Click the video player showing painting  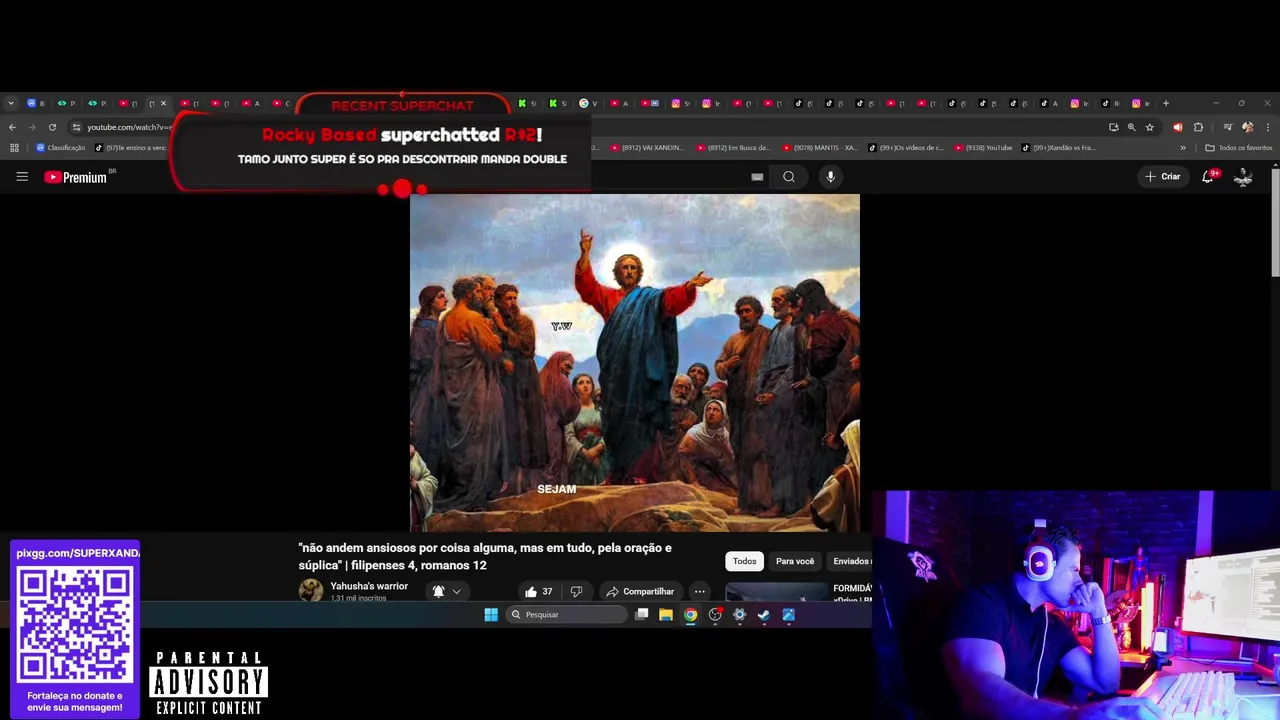(x=634, y=363)
